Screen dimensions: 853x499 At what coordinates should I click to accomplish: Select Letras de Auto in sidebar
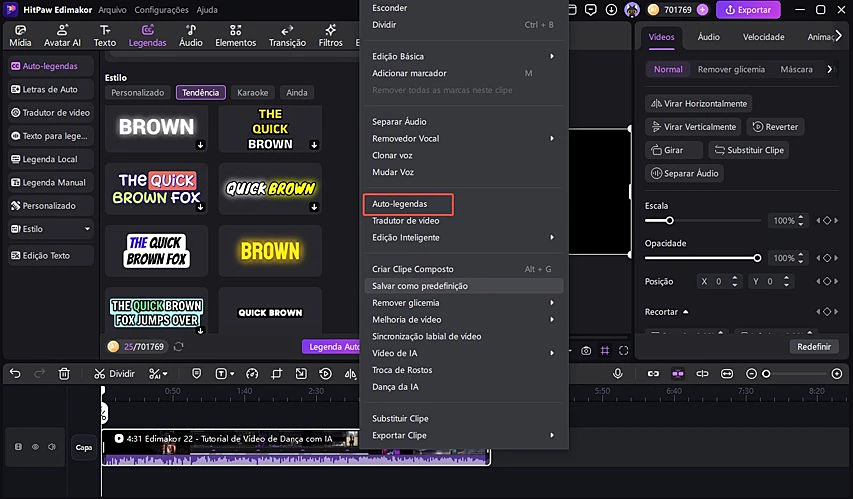pyautogui.click(x=51, y=89)
